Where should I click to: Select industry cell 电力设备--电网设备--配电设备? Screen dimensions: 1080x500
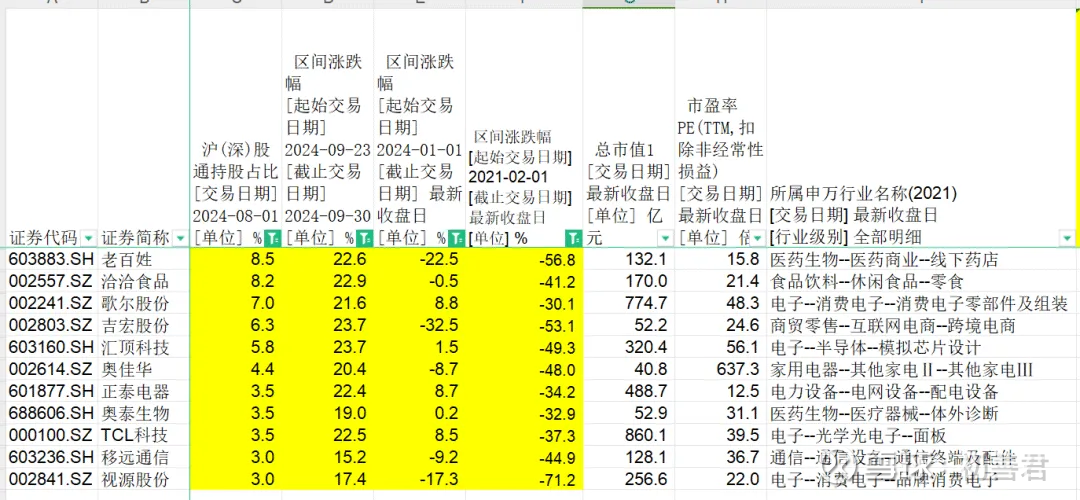(884, 392)
